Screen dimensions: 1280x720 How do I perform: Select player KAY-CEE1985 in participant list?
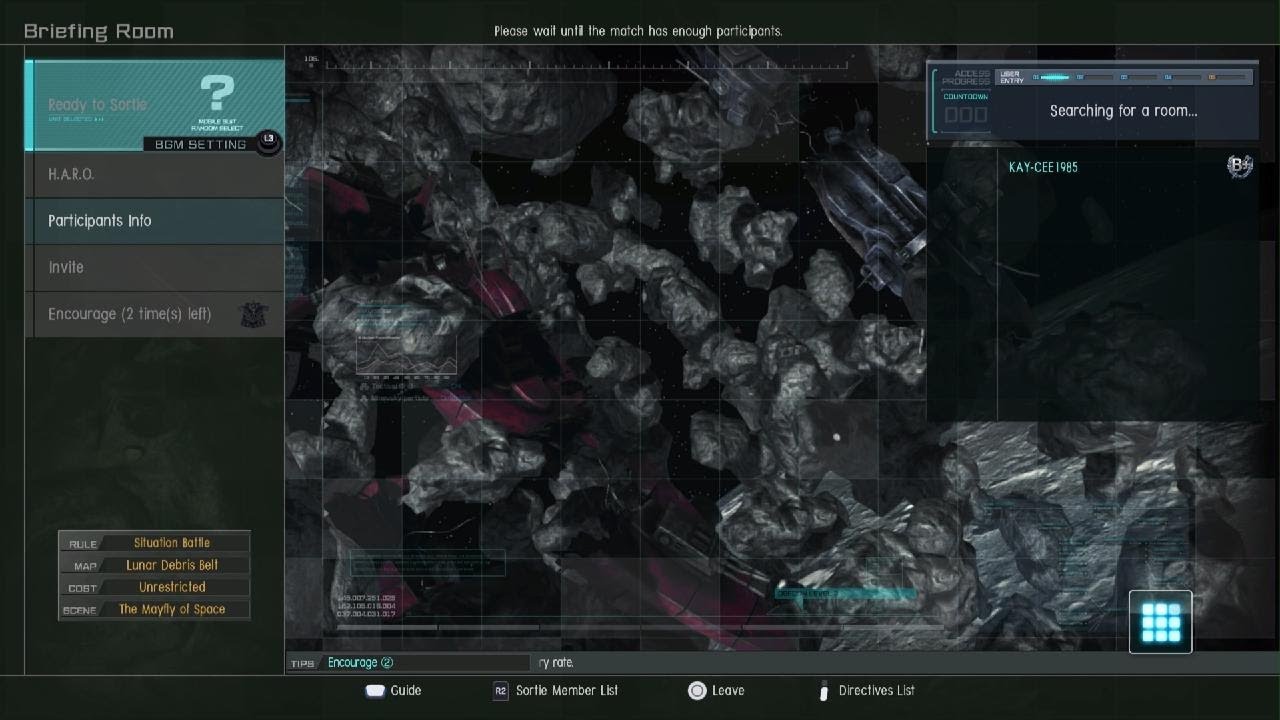tap(1044, 167)
